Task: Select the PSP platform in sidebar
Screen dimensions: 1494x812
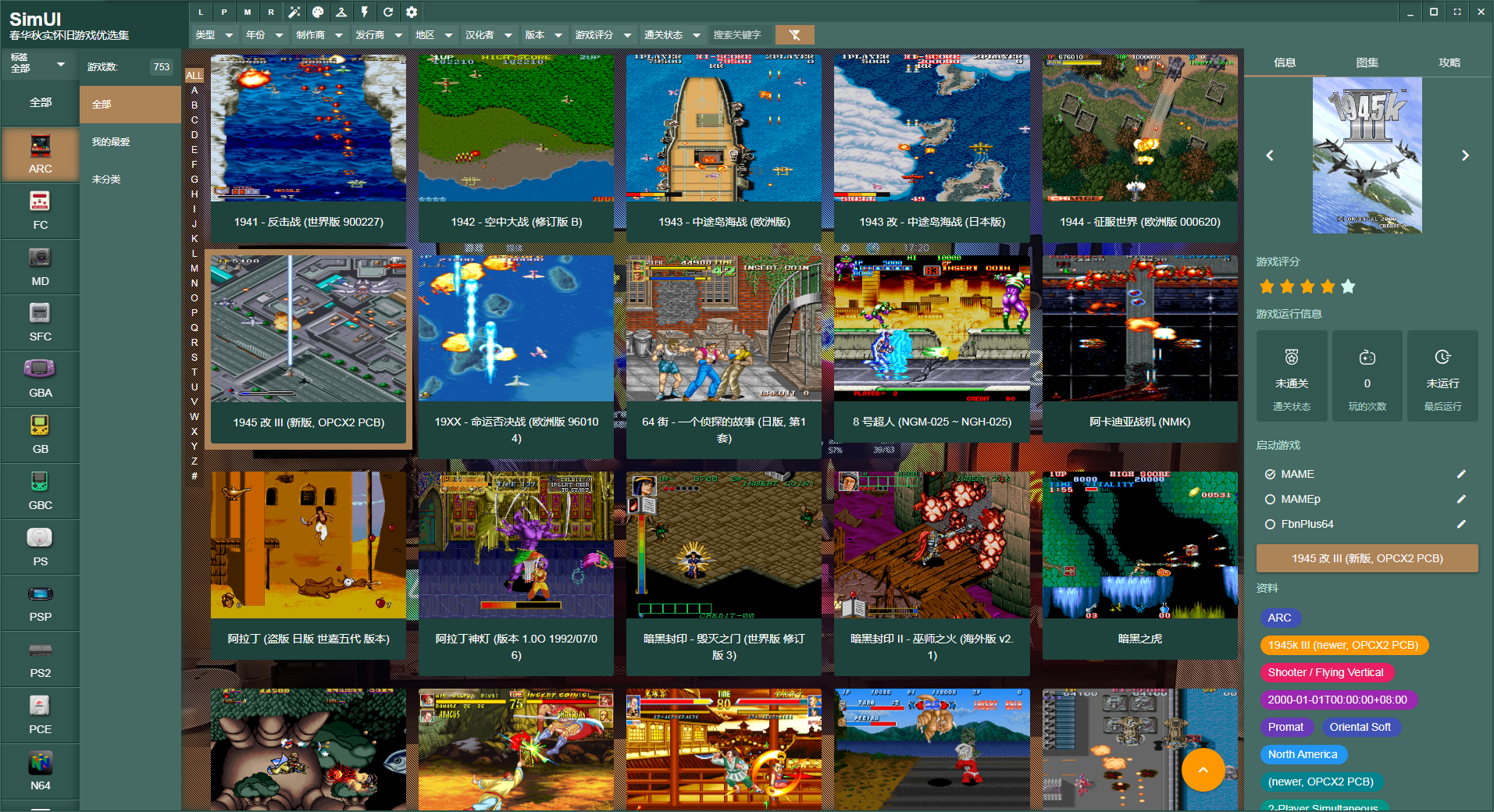Action: click(40, 603)
